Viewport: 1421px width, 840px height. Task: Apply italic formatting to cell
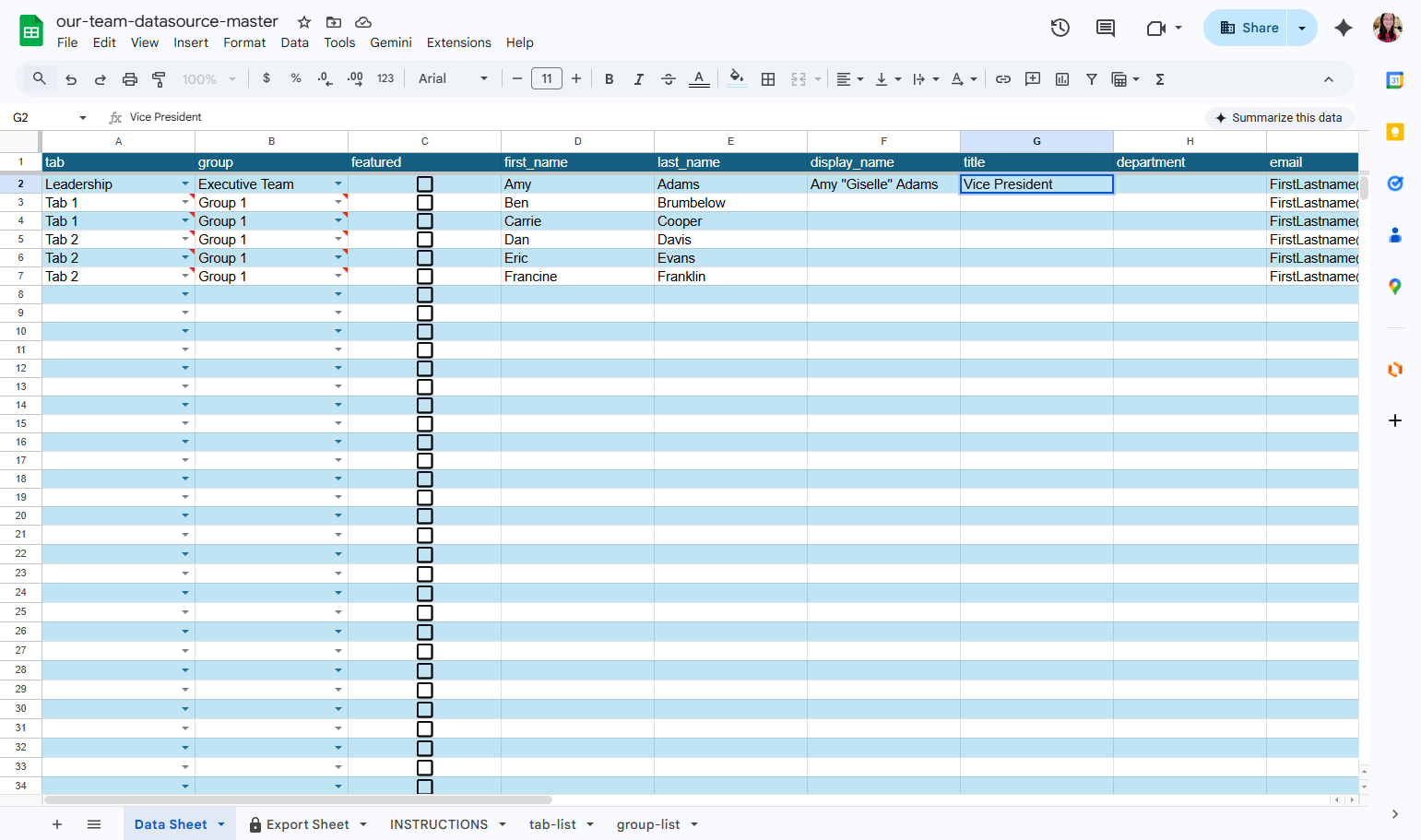[x=638, y=79]
